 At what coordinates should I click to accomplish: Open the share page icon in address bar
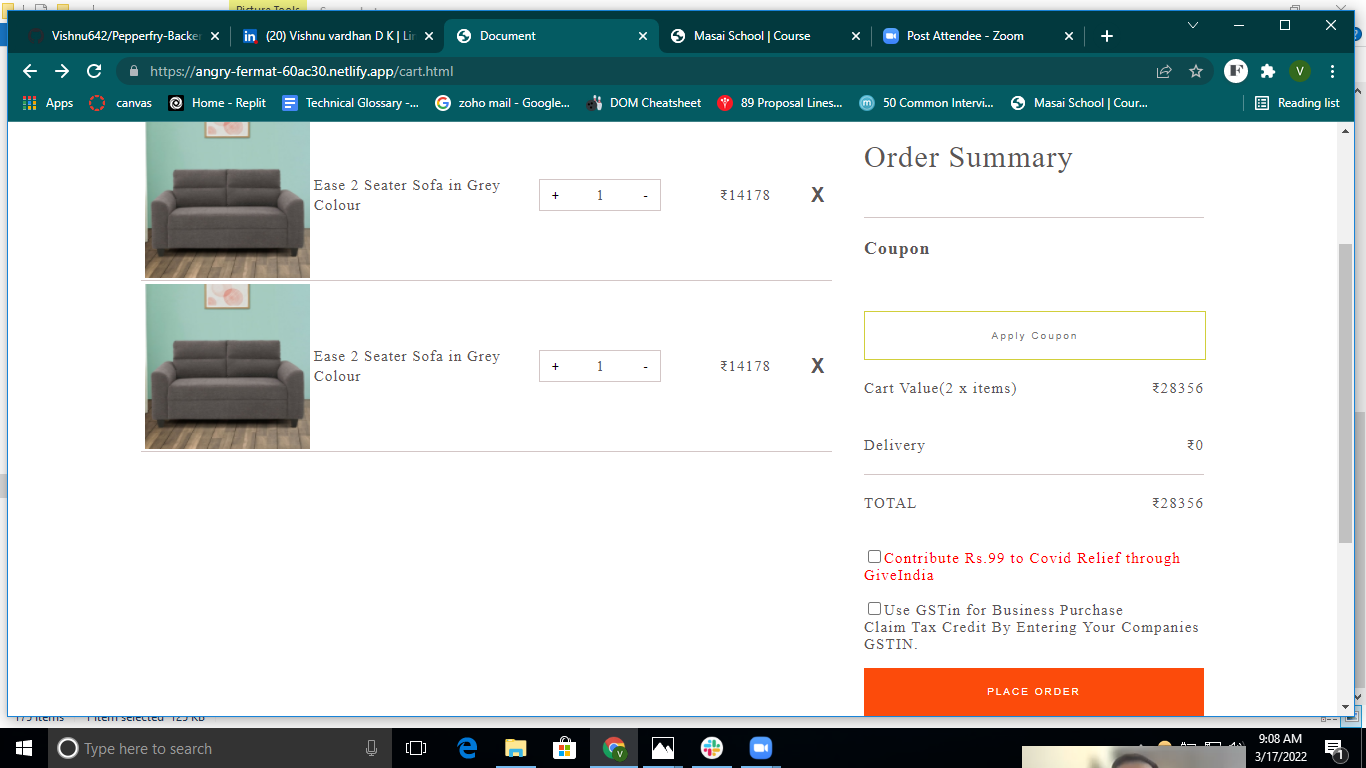pos(1164,71)
